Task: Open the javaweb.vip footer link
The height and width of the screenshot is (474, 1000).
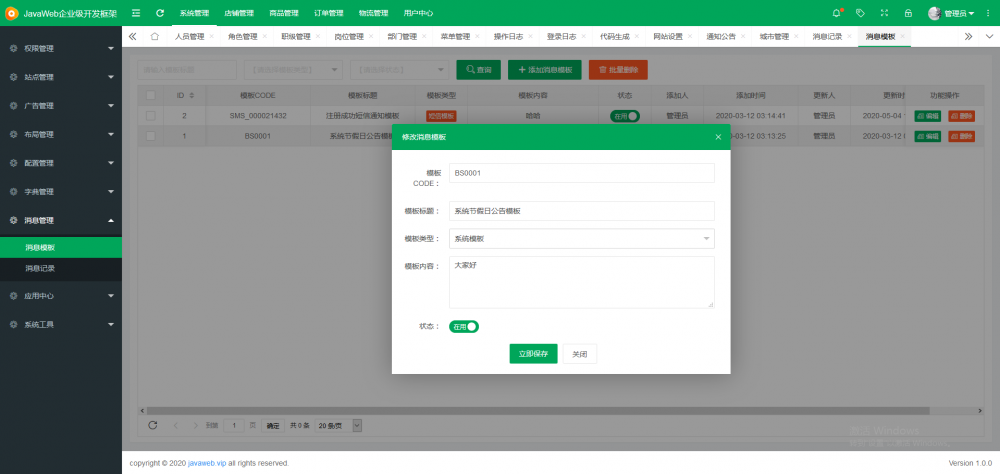Action: [207, 463]
